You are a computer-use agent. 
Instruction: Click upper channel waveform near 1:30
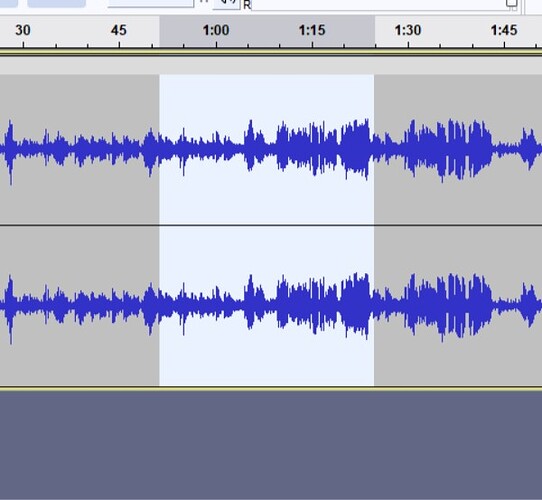click(408, 149)
